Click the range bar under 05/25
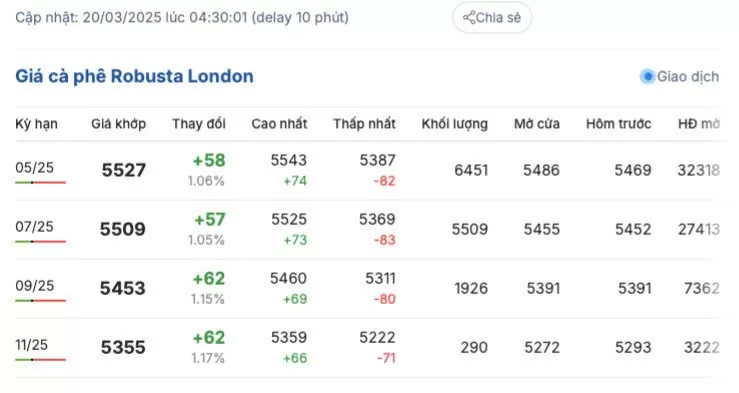Screen dimensions: 739x393 [x=41, y=182]
